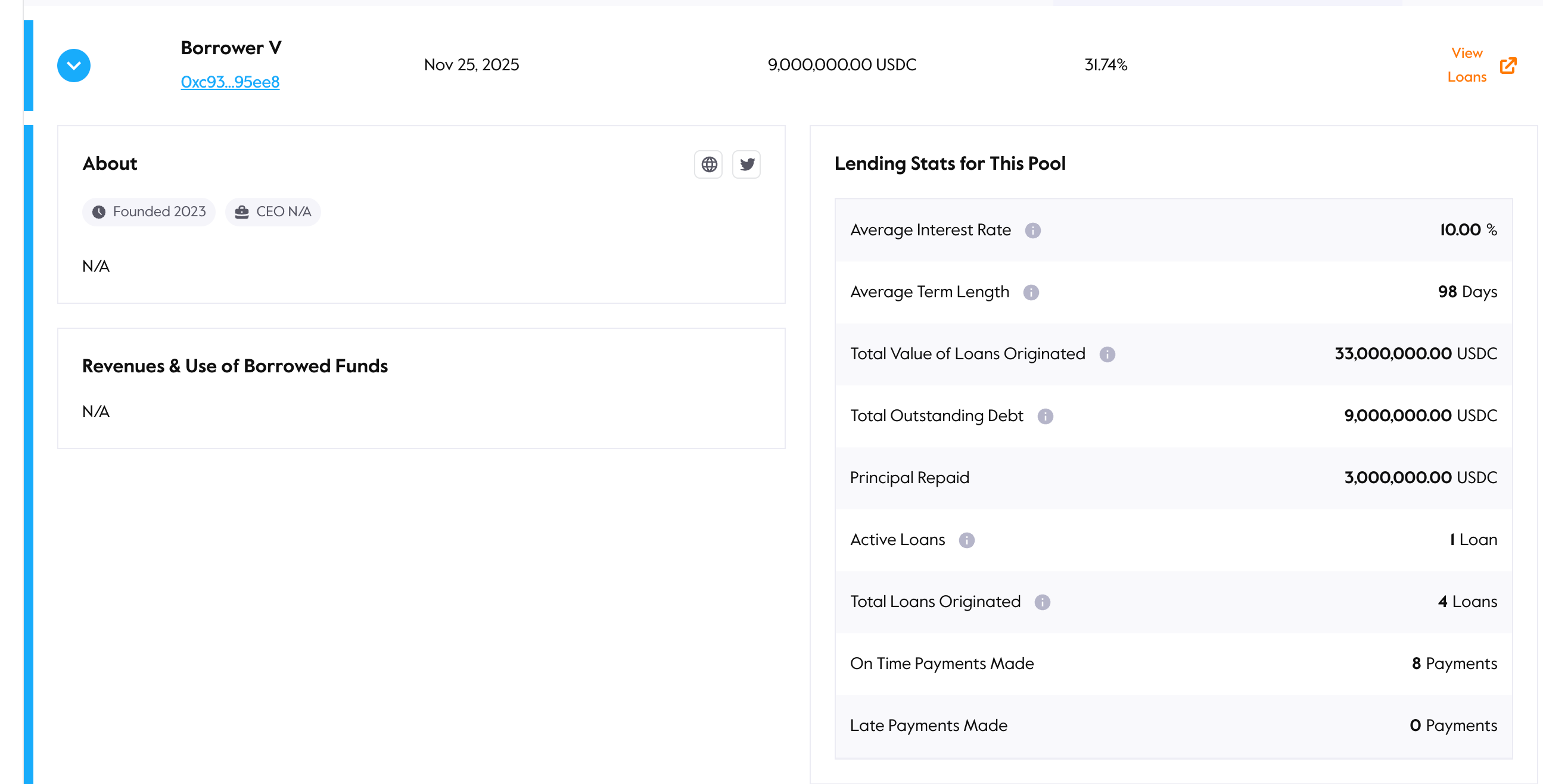Click the Lending Stats for This Pool heading
This screenshot has width=1543, height=784.
pyautogui.click(x=950, y=163)
